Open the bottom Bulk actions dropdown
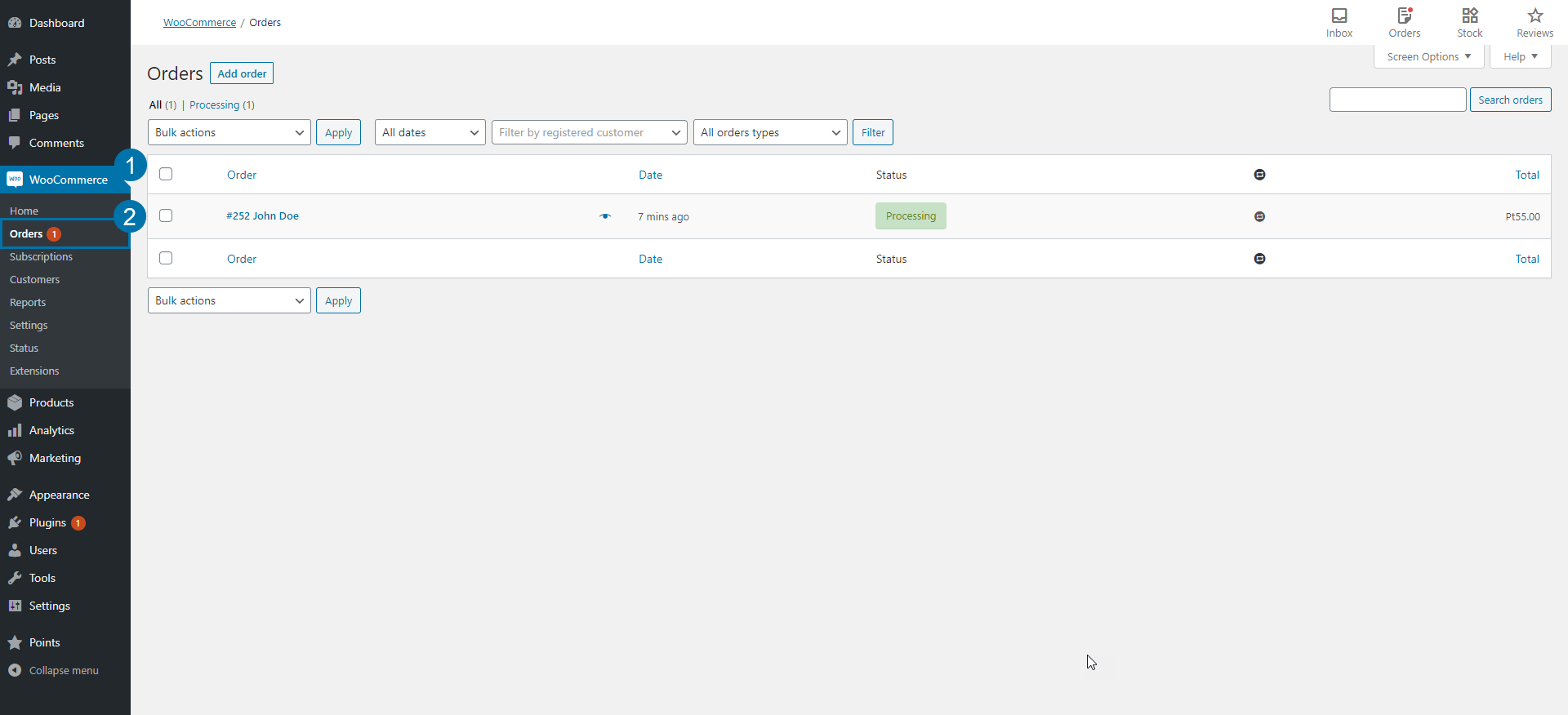 (x=229, y=300)
